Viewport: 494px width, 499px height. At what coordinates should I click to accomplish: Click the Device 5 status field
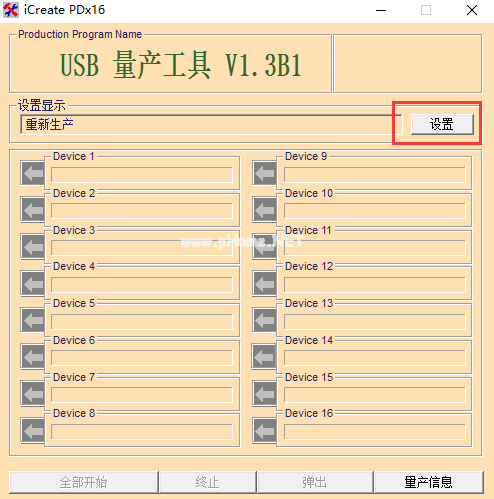142,322
